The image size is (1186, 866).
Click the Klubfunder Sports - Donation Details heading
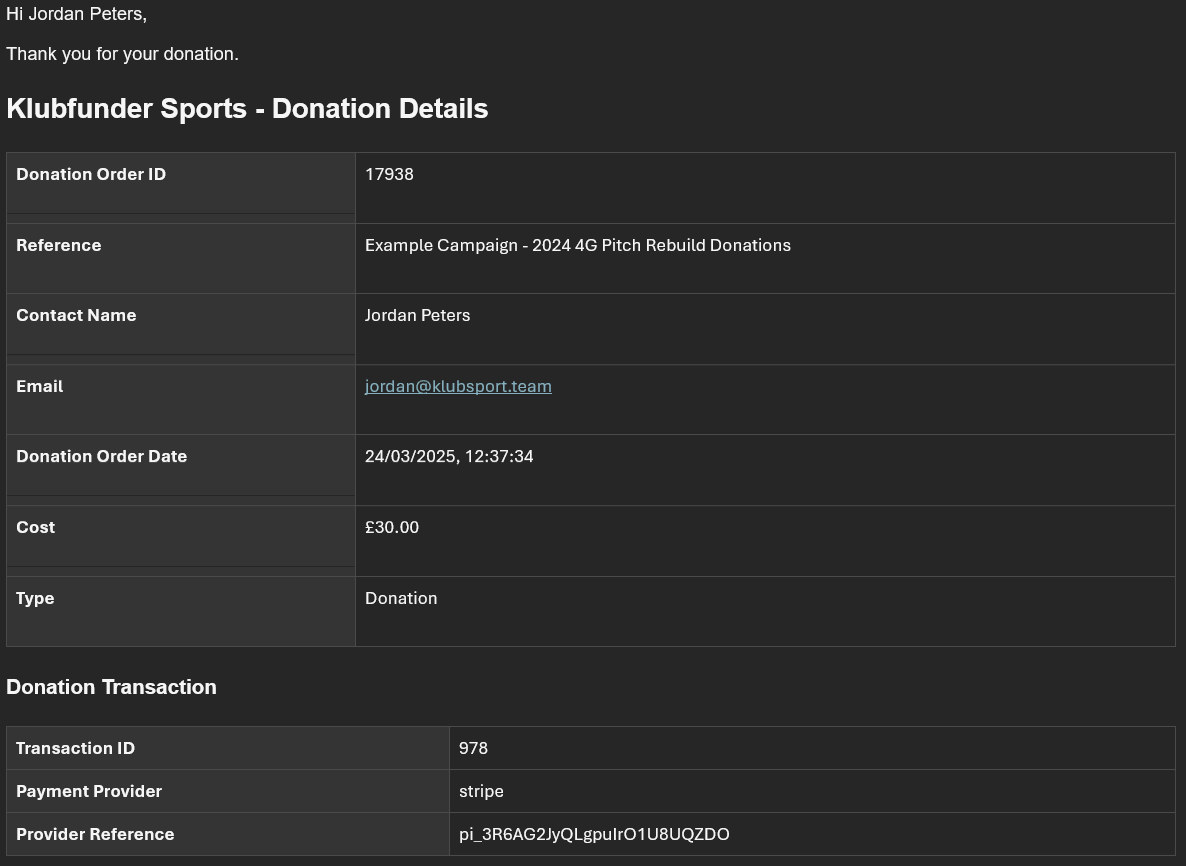pyautogui.click(x=247, y=109)
